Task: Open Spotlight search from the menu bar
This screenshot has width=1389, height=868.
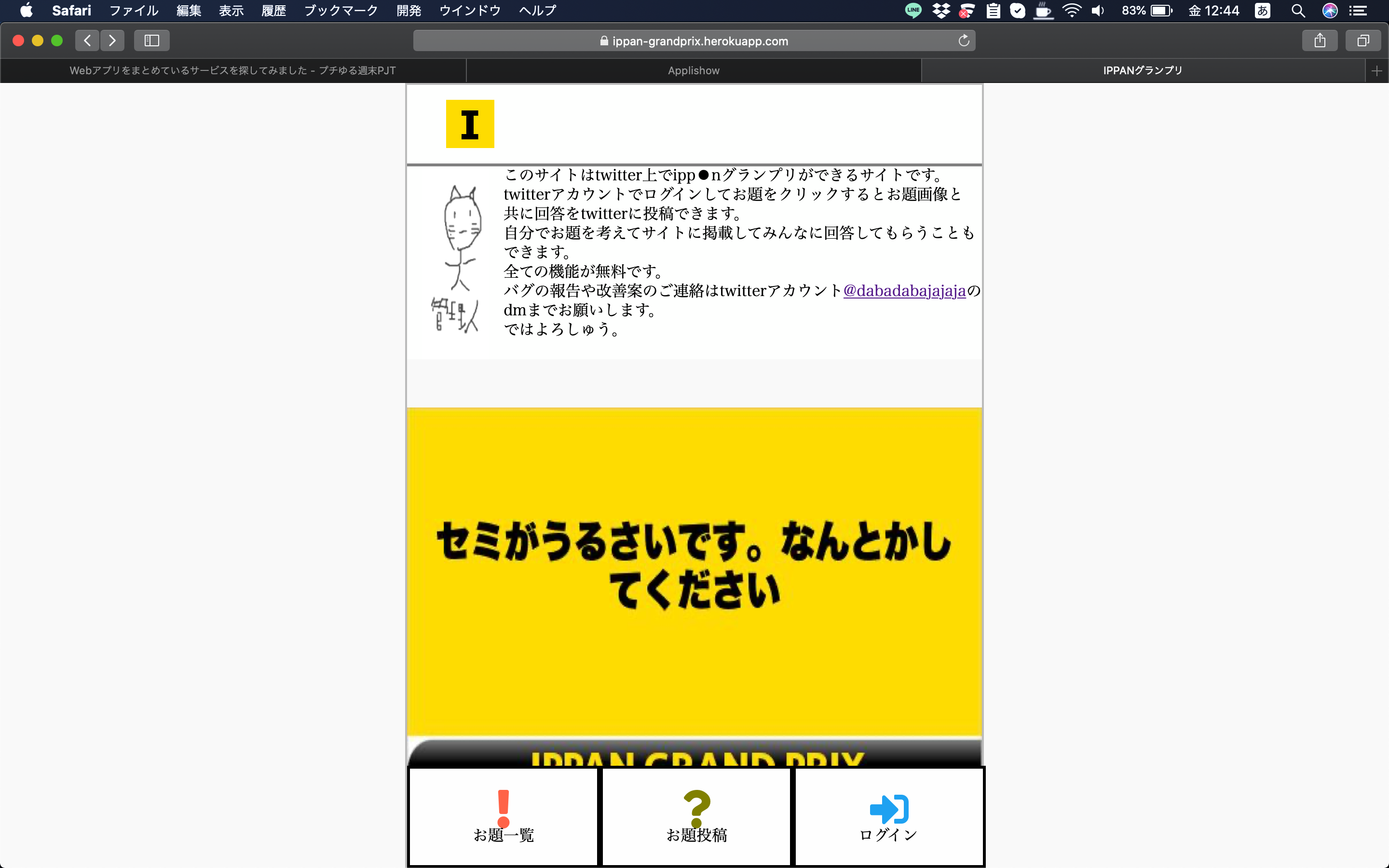Action: pyautogui.click(x=1298, y=10)
